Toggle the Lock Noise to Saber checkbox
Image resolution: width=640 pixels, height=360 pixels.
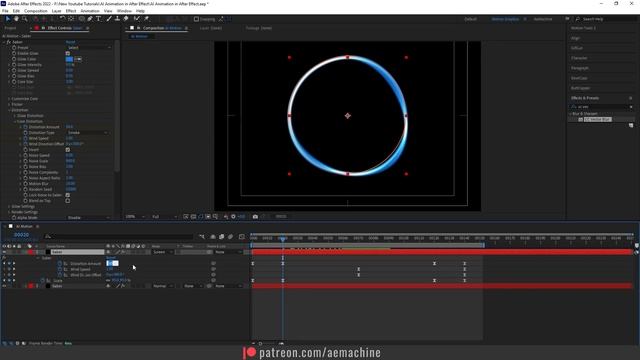(x=68, y=195)
